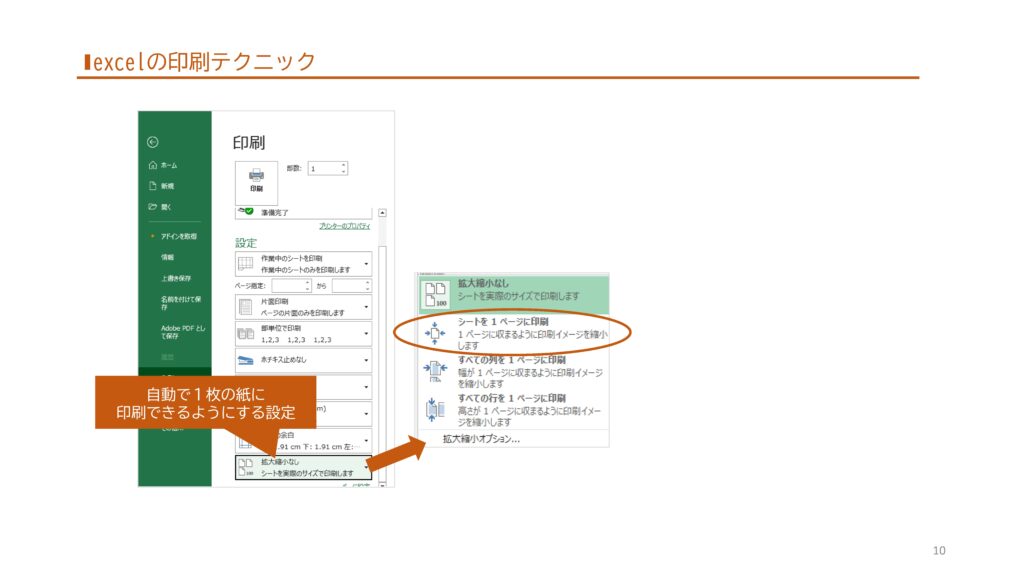This screenshot has width=1024, height=576.
Task: Expand the ホチキス止めなし dropdown
Action: click(366, 360)
